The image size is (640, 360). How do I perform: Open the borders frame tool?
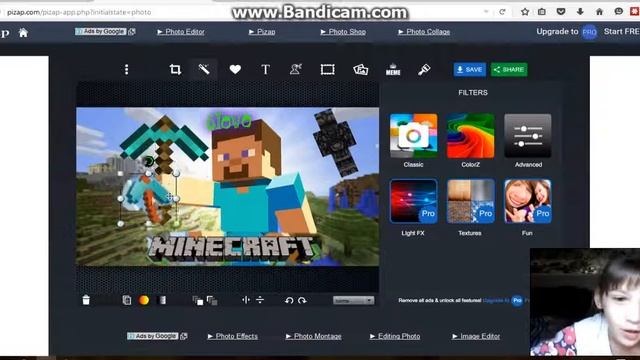click(328, 69)
